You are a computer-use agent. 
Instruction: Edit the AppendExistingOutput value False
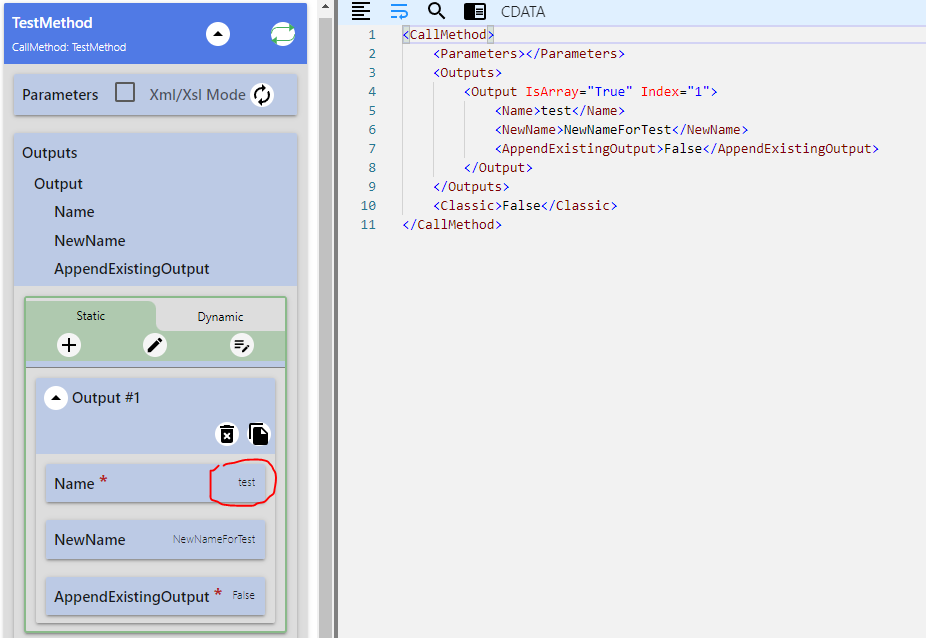pos(243,595)
